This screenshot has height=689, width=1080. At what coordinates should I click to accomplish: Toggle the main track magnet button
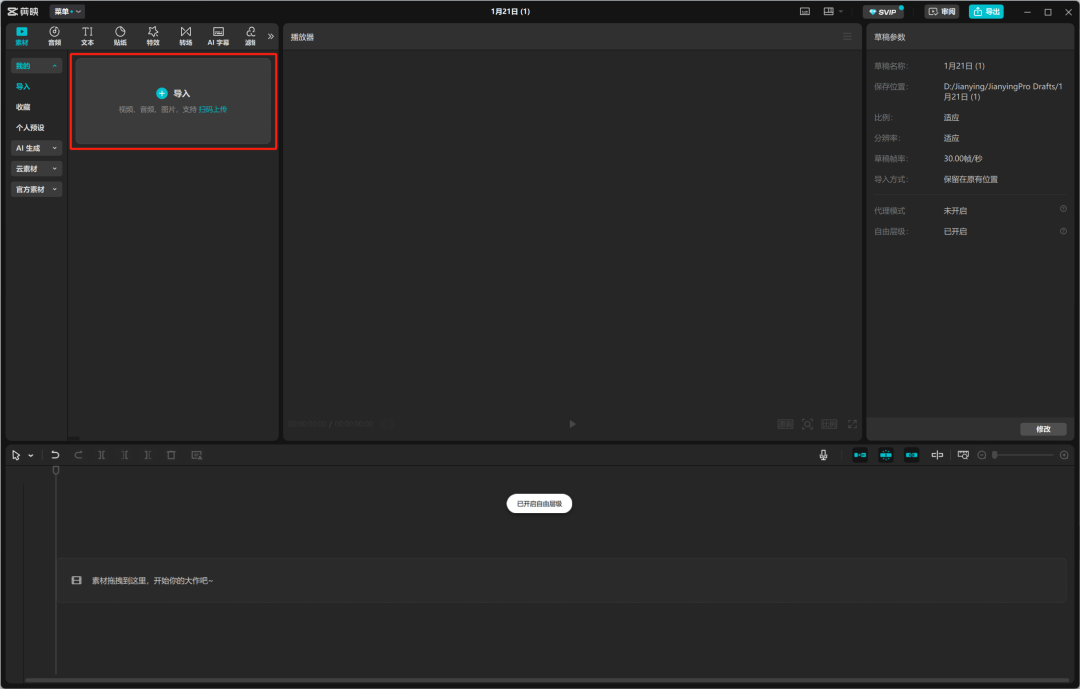click(x=860, y=455)
